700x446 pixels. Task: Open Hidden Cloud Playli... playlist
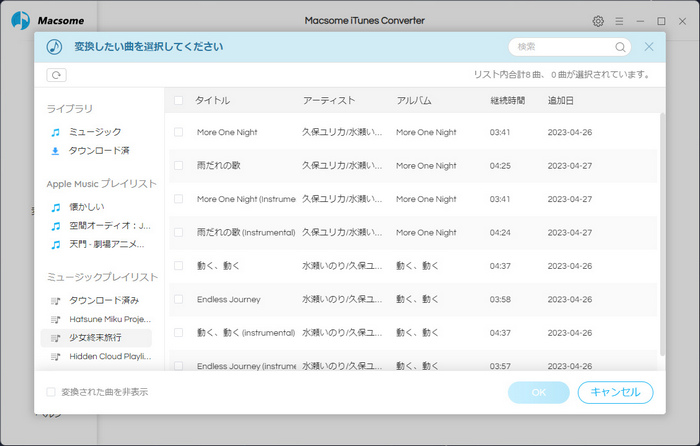click(110, 357)
